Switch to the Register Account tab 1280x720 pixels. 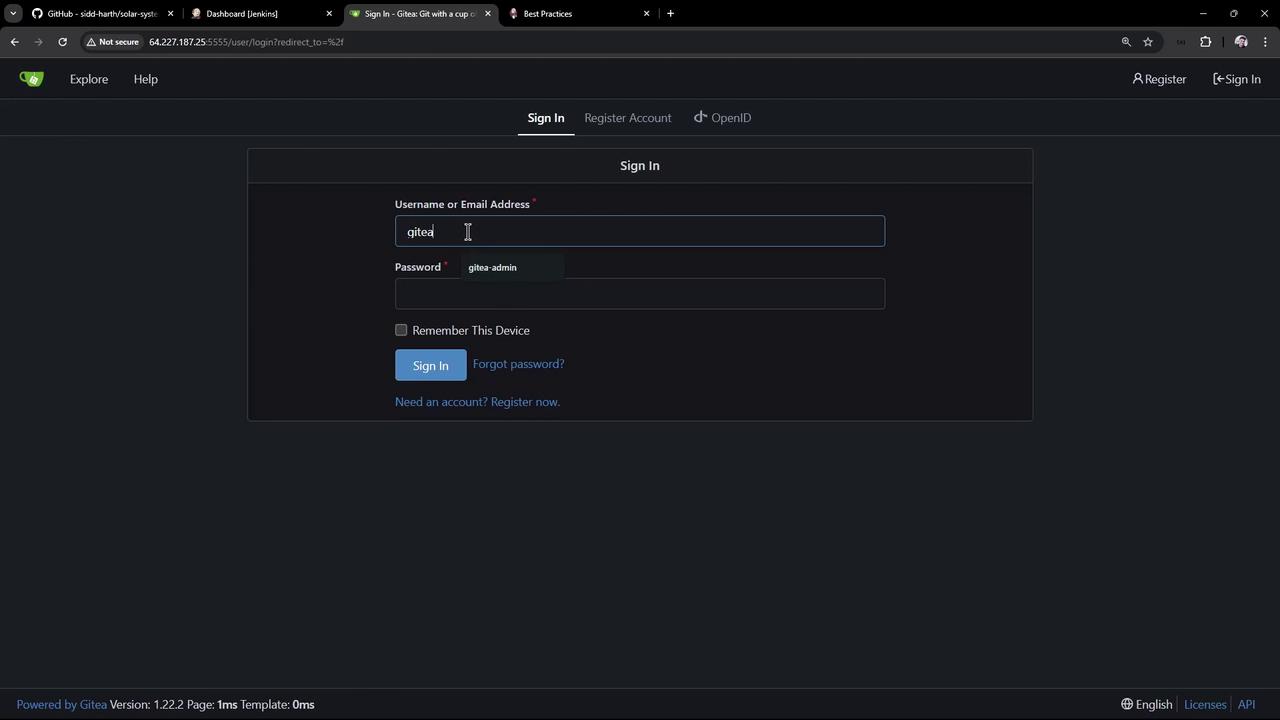click(628, 118)
